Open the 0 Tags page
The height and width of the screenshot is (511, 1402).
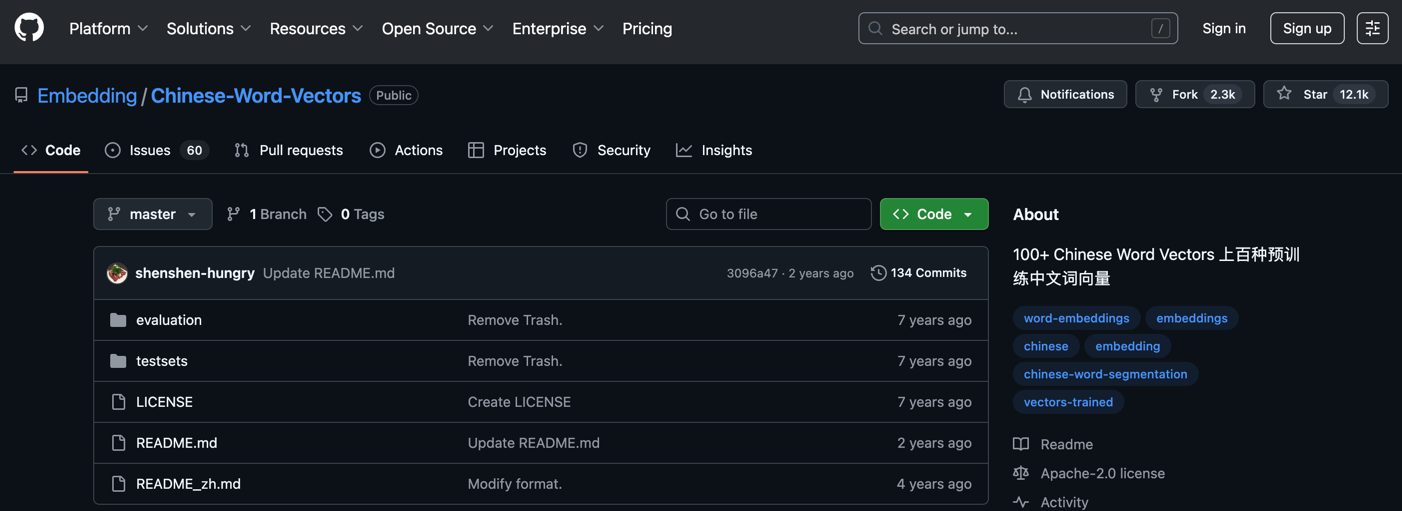coord(351,214)
